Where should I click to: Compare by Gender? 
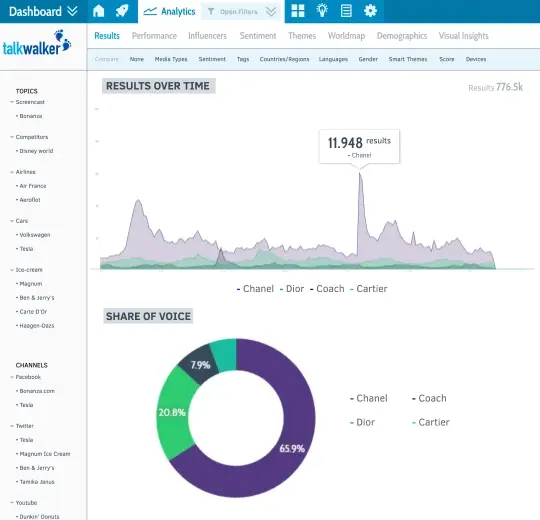pyautogui.click(x=368, y=59)
